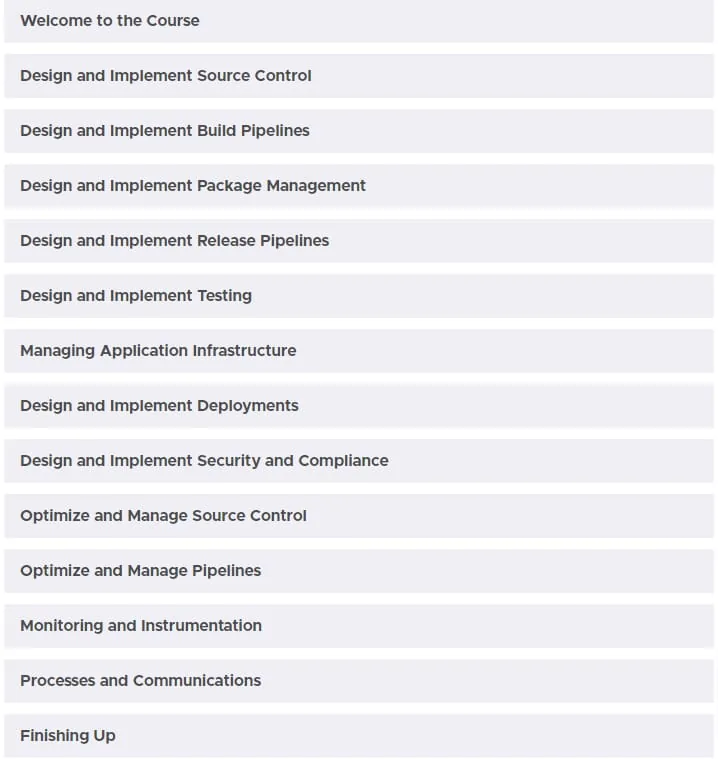Expand Design and Implement Build Pipelines
The image size is (718, 759).
359,131
